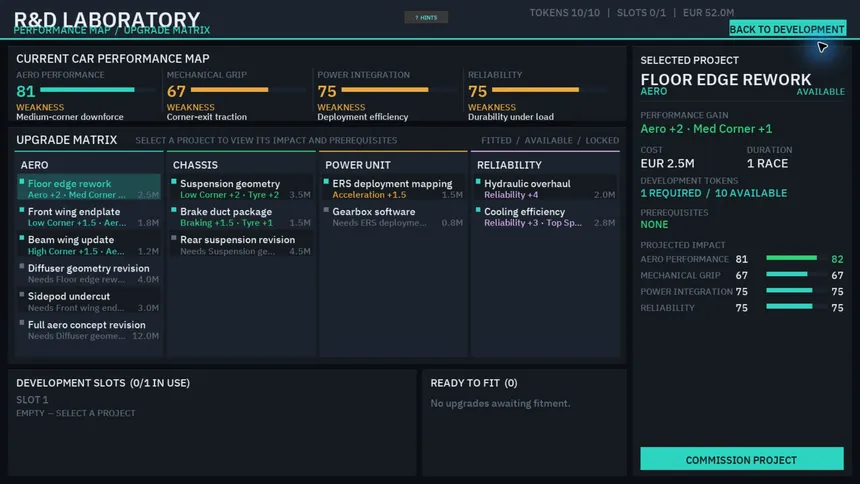Click the 1 Required / 10 Available tokens text

[714, 193]
